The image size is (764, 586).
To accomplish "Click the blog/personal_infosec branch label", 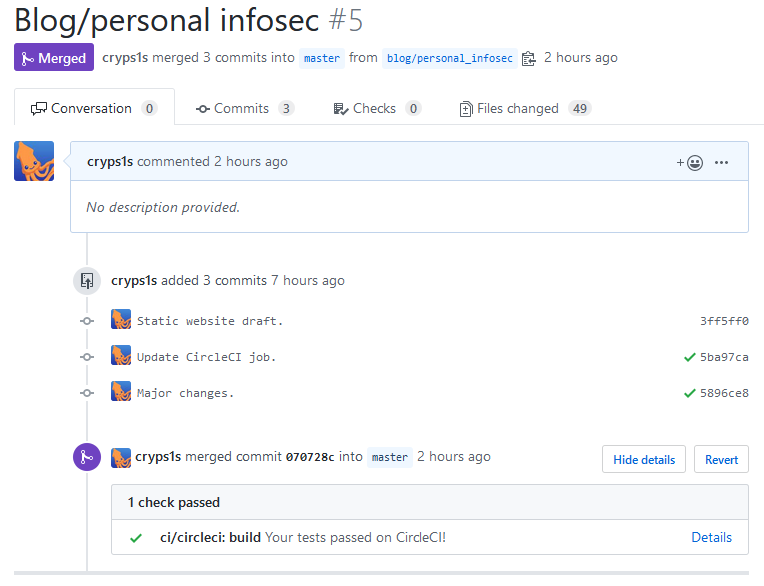I will [x=449, y=58].
